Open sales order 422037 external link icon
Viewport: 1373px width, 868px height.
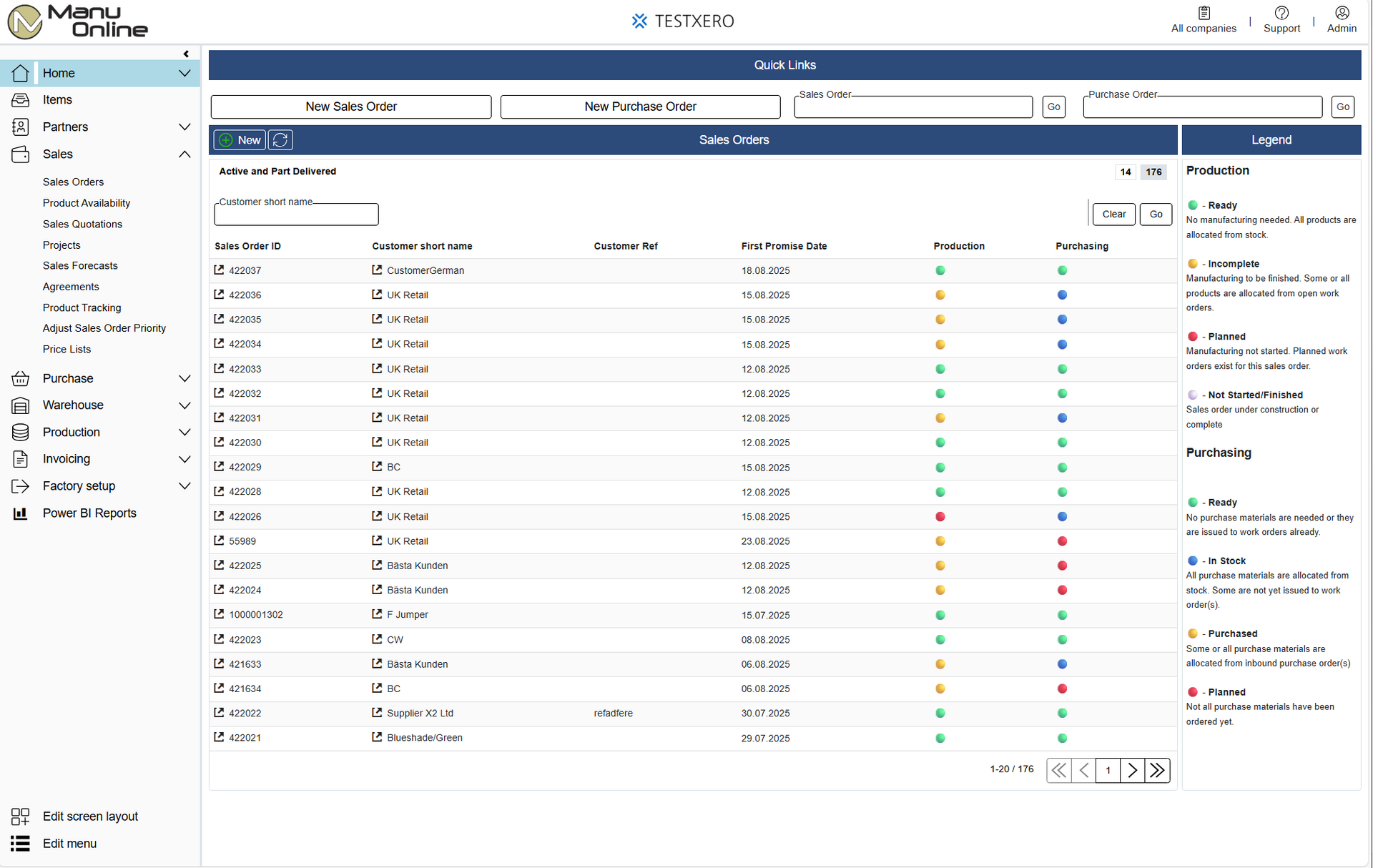tap(218, 270)
